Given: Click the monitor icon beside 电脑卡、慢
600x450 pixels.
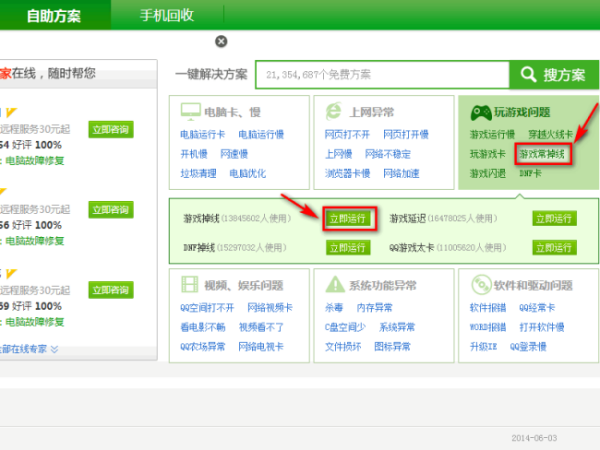Looking at the screenshot, I should point(191,111).
